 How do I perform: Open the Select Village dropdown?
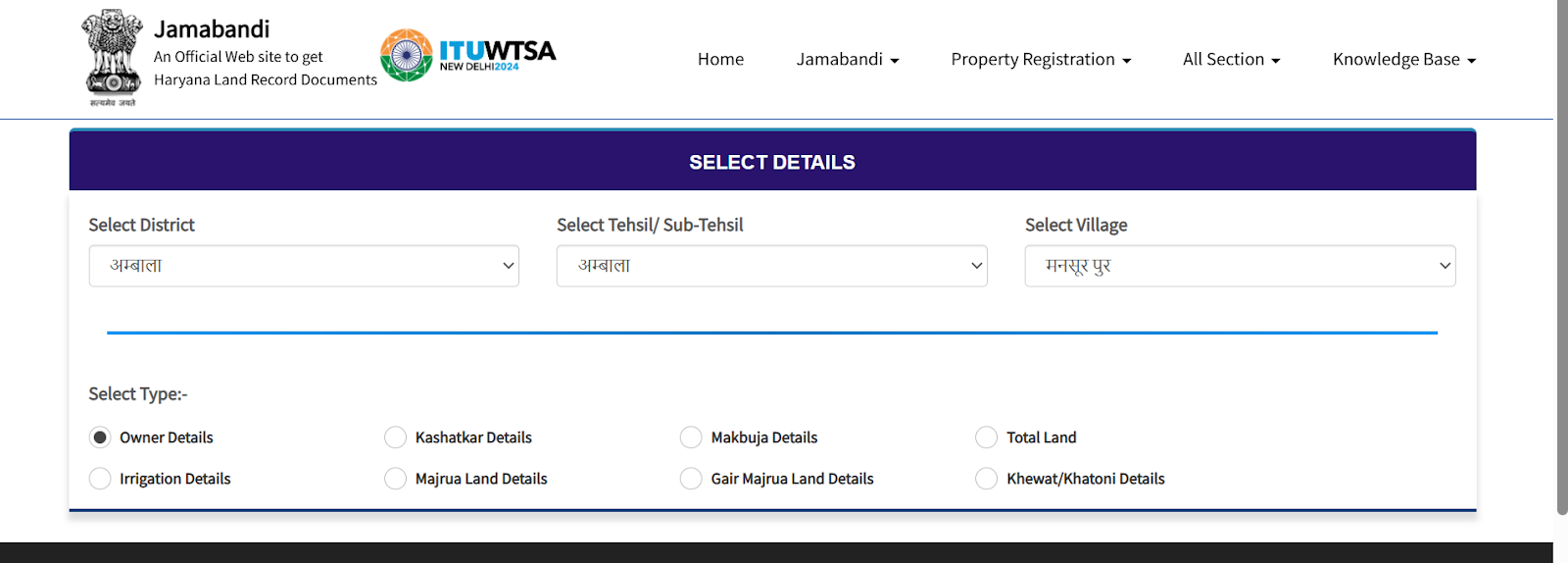pos(1240,266)
